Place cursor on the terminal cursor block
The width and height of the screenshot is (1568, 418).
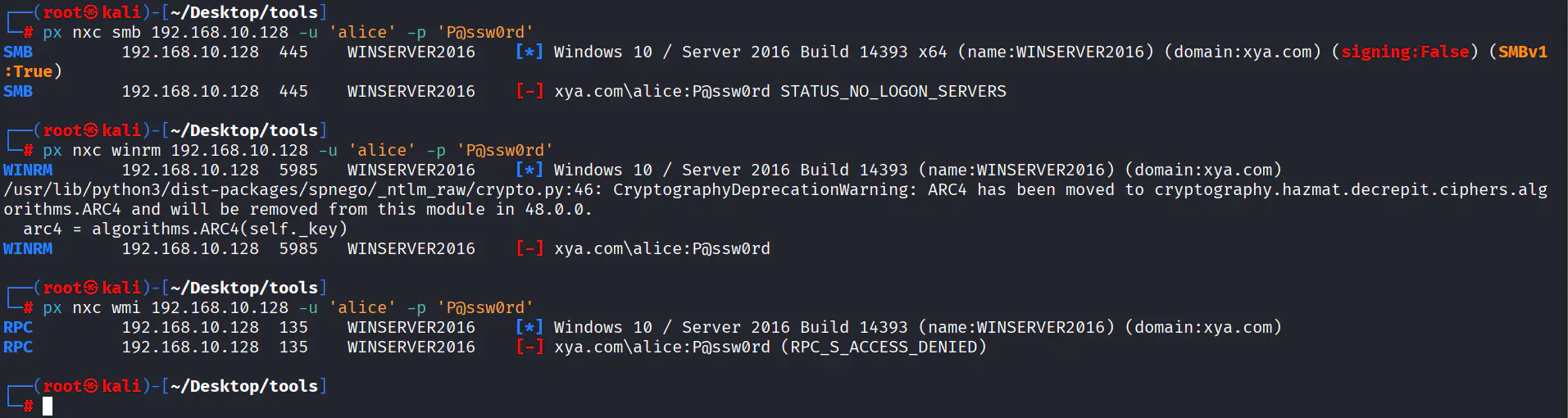coord(48,406)
